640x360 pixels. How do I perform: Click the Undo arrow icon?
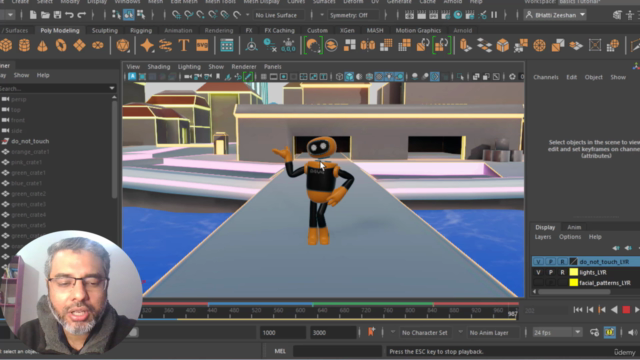(69, 15)
